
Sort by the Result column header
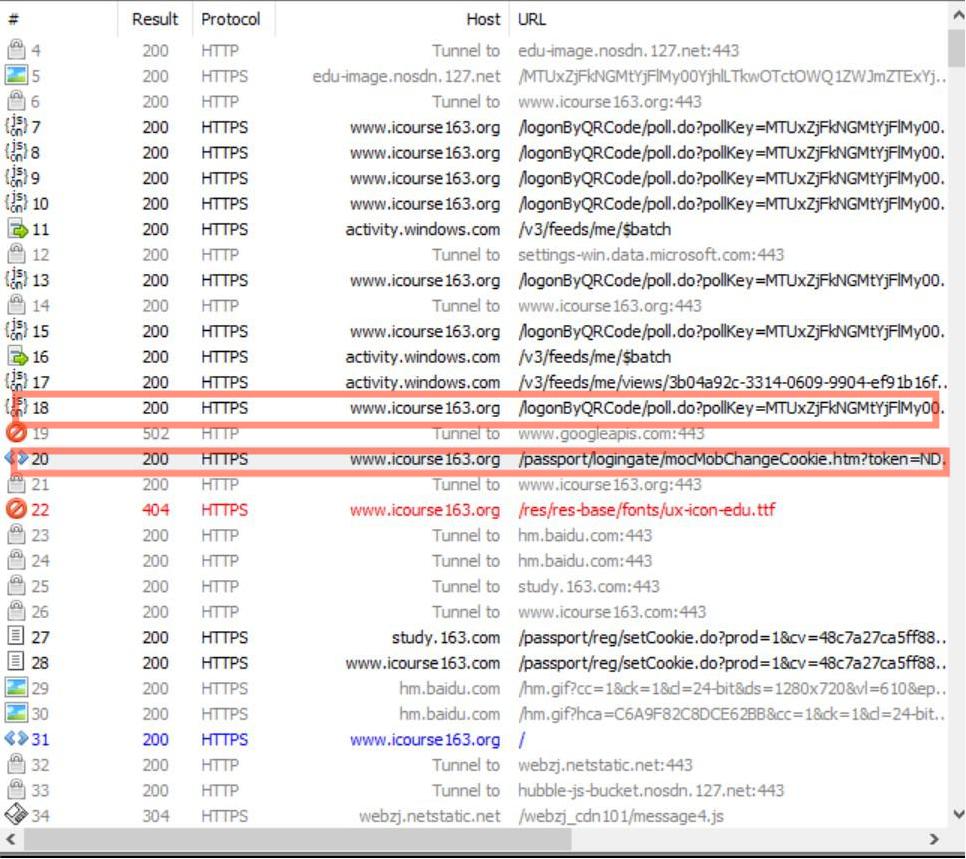point(155,19)
